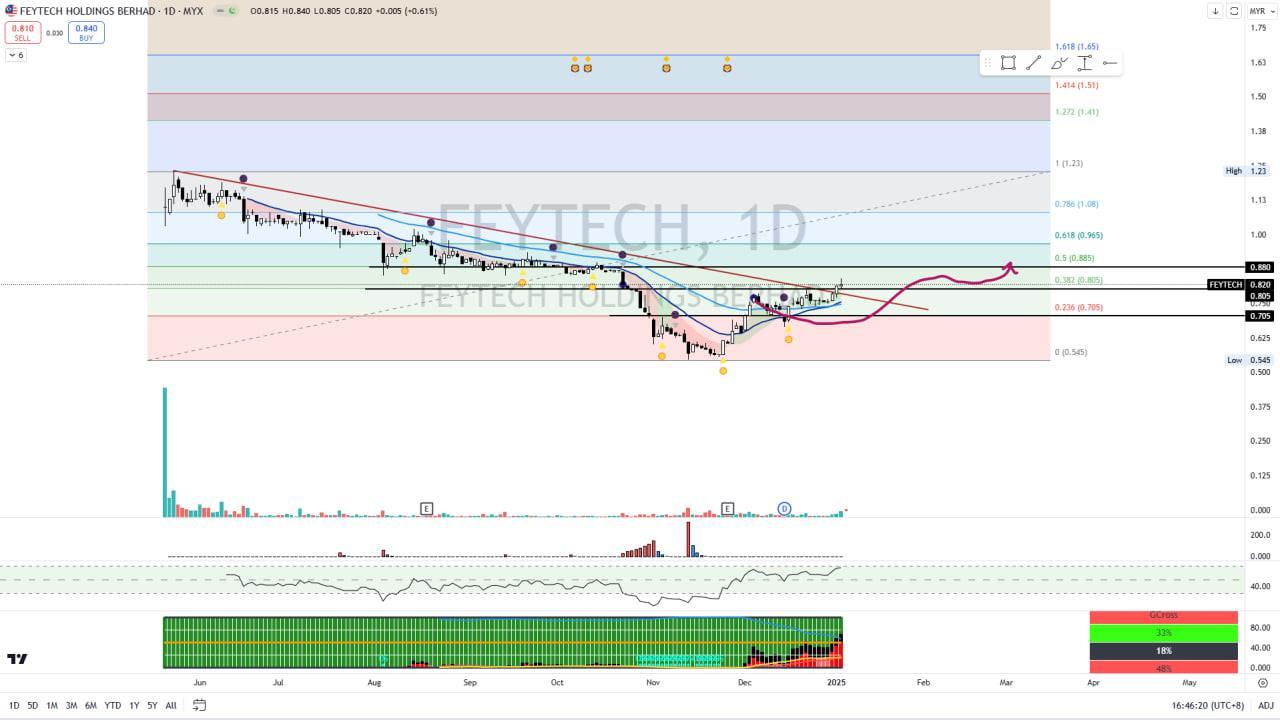
Task: Click the 0.840 BUY button
Action: (x=86, y=32)
